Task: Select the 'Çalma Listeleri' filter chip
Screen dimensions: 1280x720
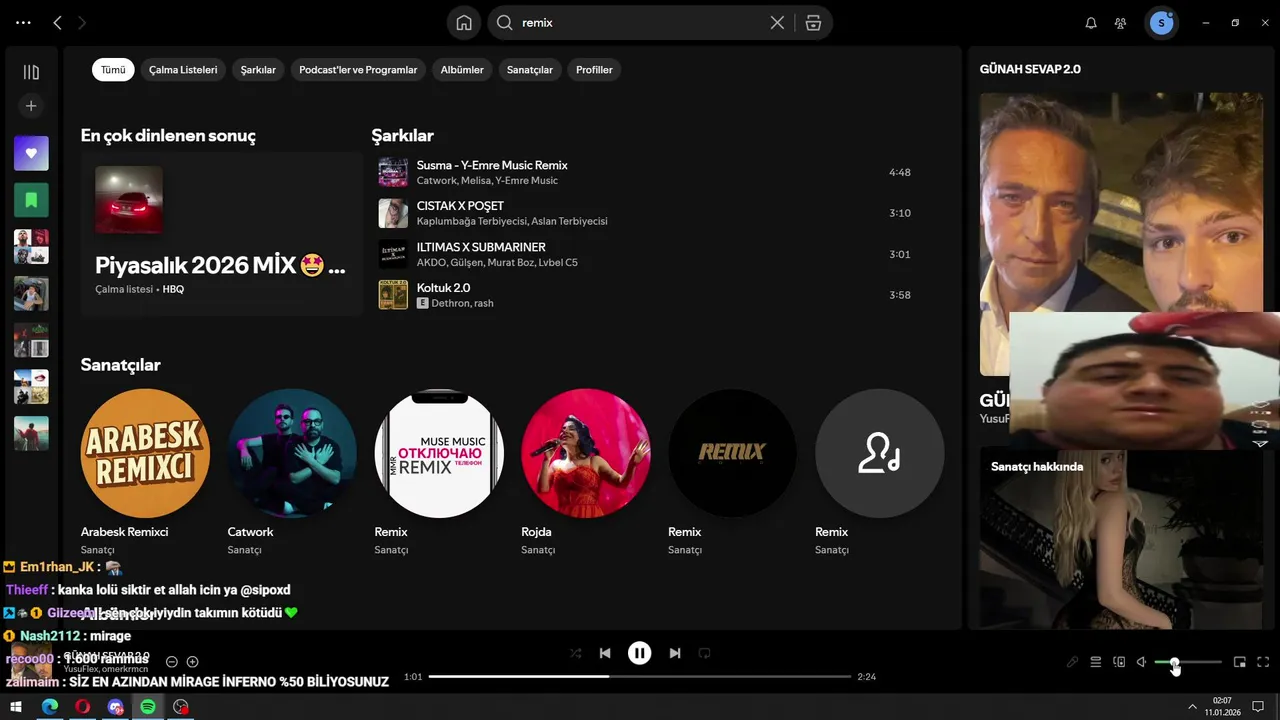Action: pos(183,70)
